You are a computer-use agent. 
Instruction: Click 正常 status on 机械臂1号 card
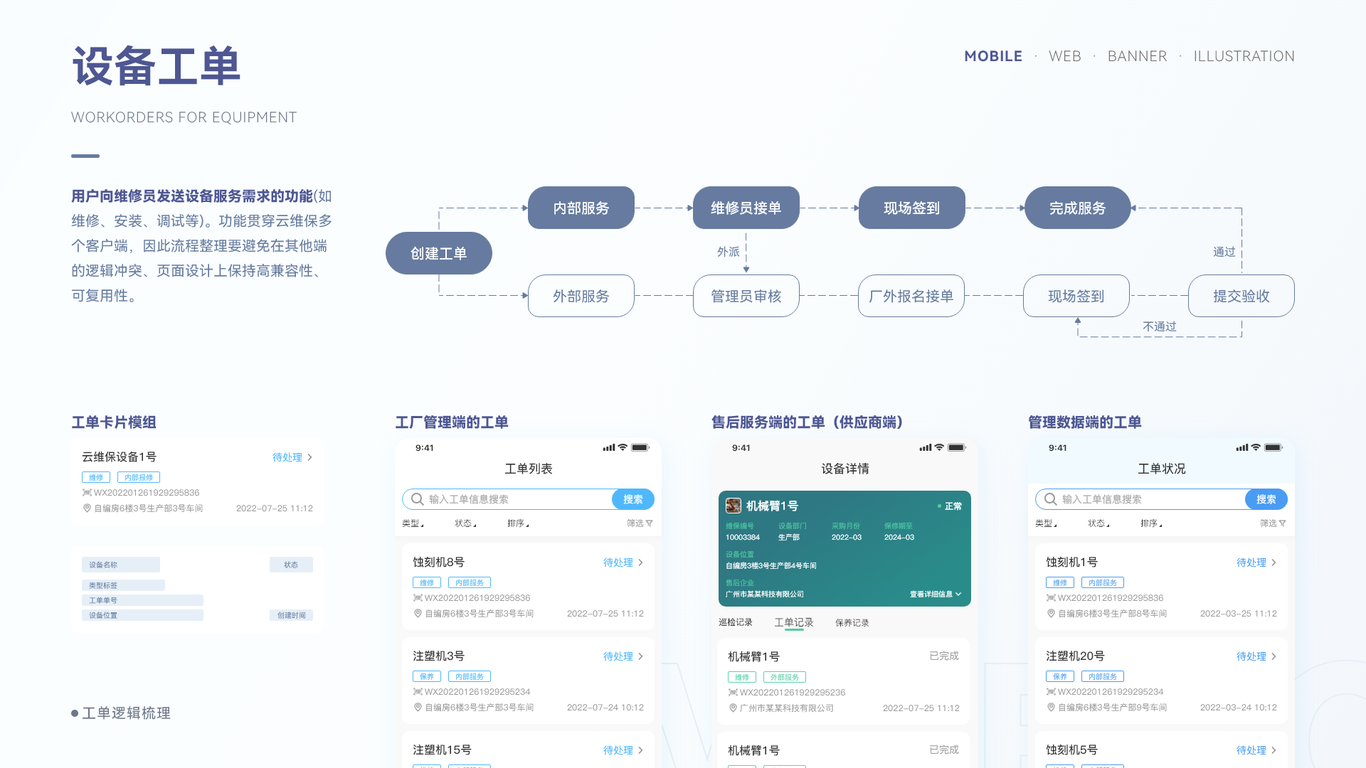949,506
